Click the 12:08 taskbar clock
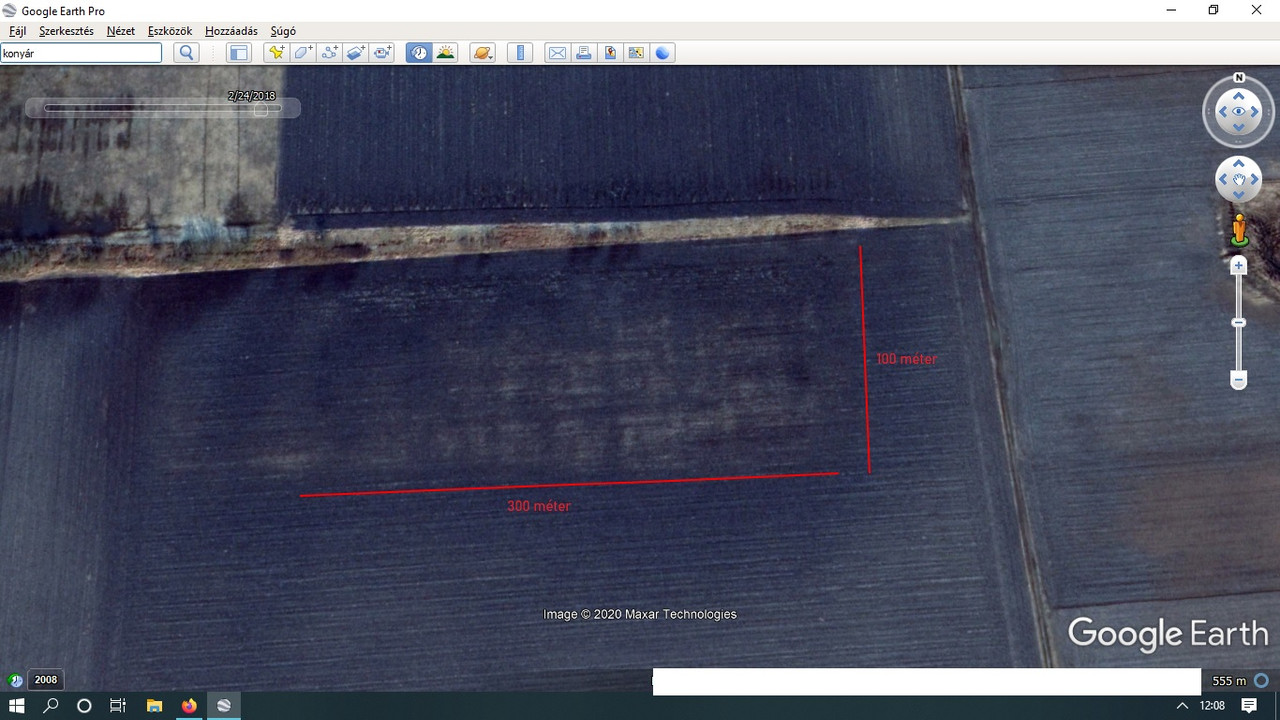The image size is (1280, 720). click(1212, 706)
